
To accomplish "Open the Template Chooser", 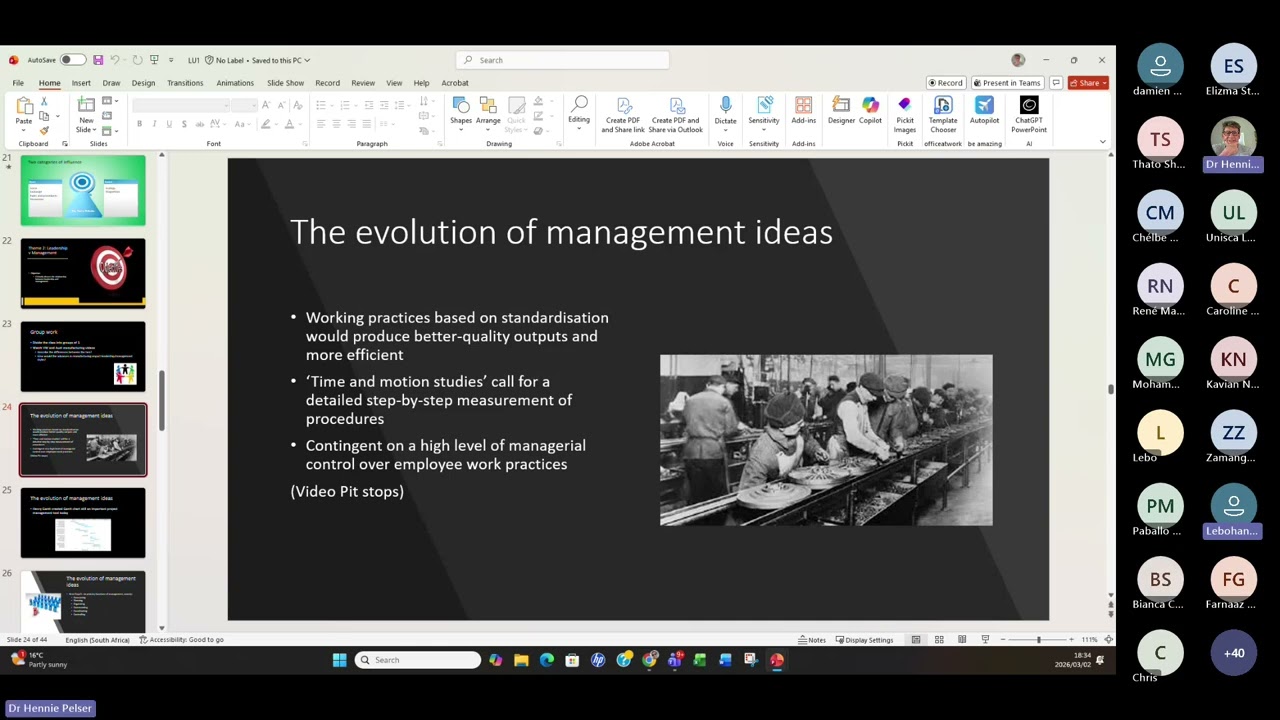I will [943, 115].
